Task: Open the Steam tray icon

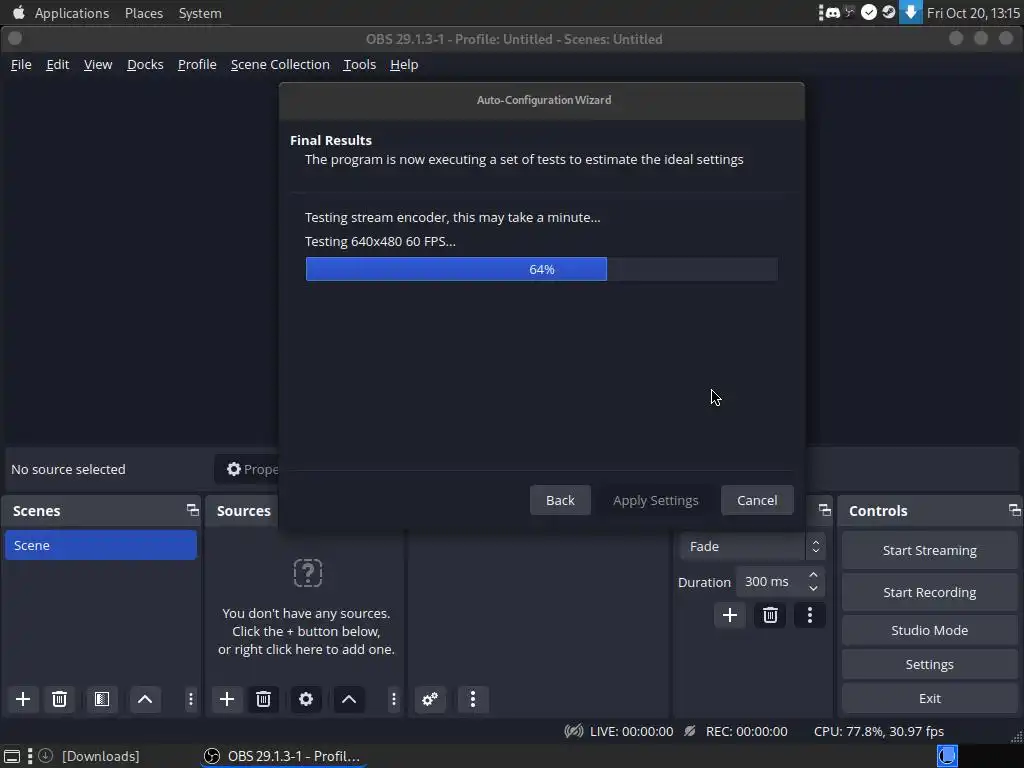Action: [889, 12]
